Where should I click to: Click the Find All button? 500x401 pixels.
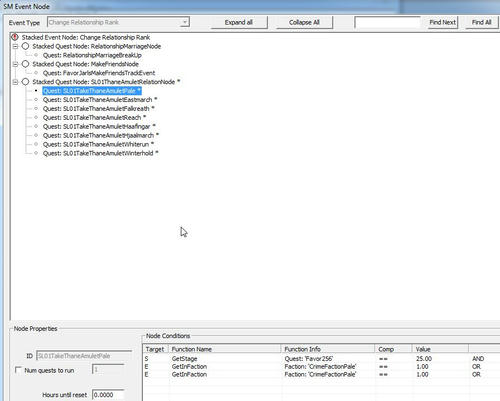[x=482, y=22]
